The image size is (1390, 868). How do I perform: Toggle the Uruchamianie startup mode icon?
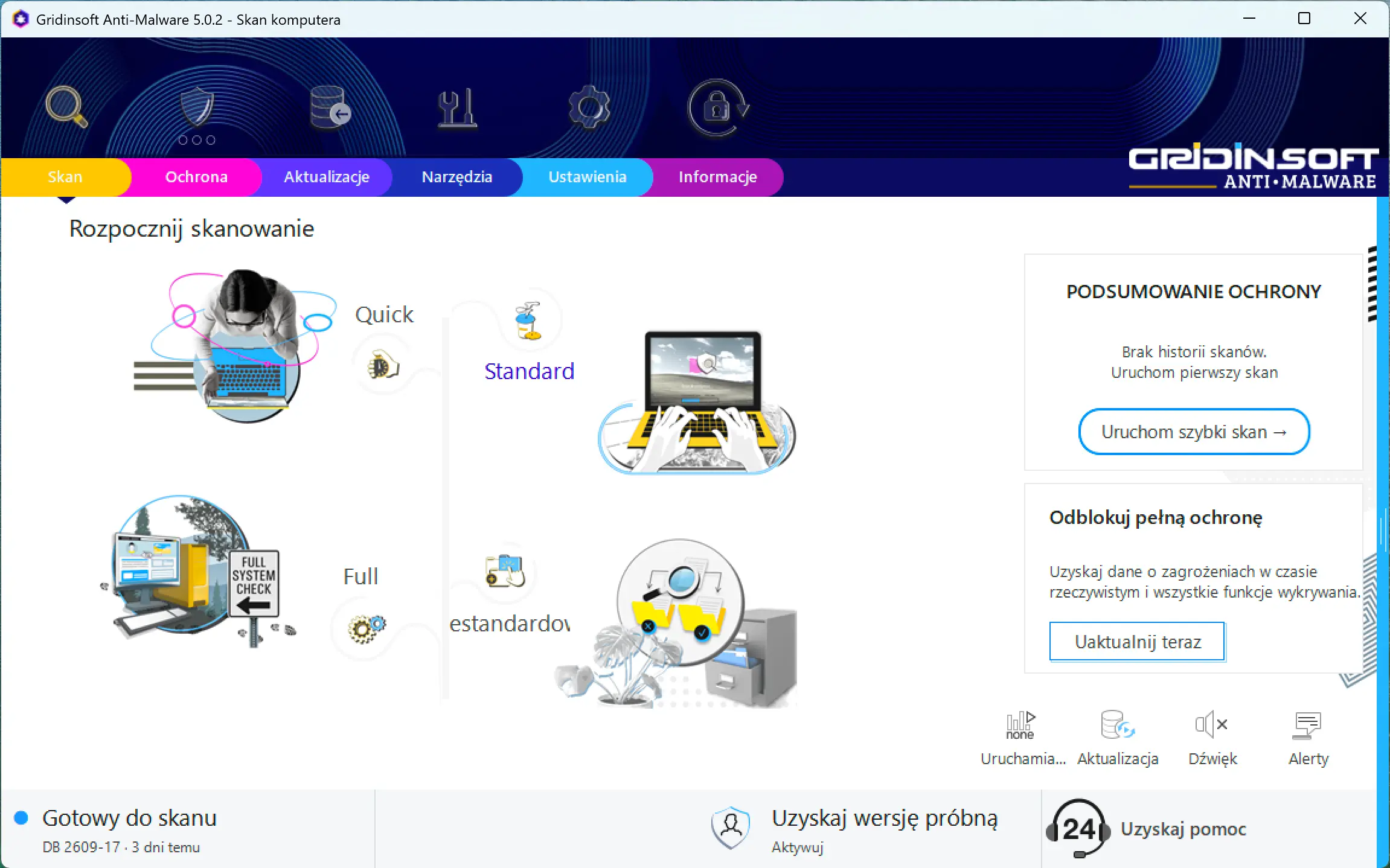[x=1020, y=725]
